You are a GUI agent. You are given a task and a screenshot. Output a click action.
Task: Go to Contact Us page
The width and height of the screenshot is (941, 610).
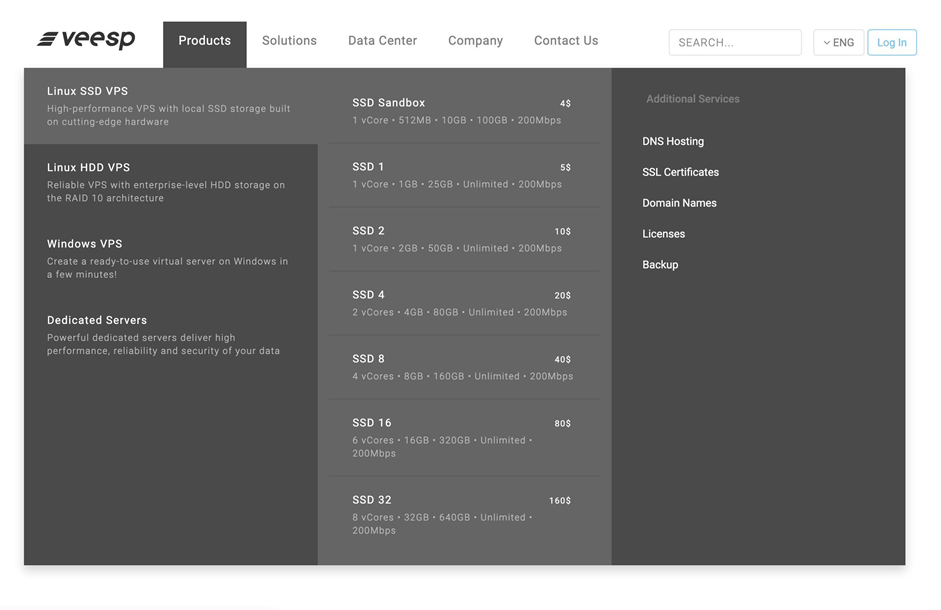tap(566, 40)
